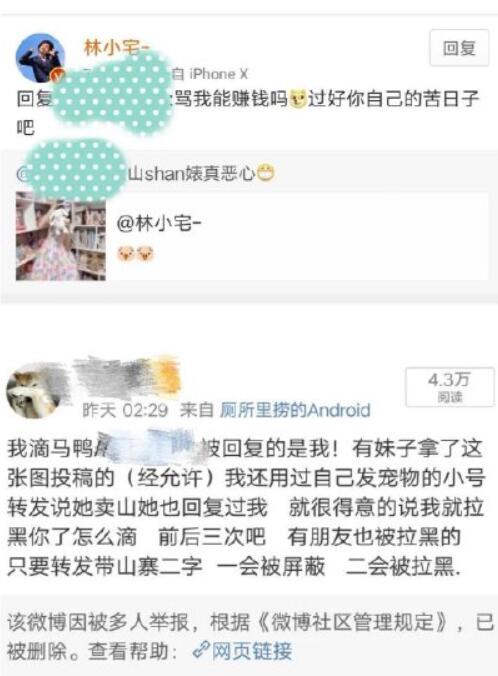Click the post text starting 我滴马鸭

[x=246, y=507]
